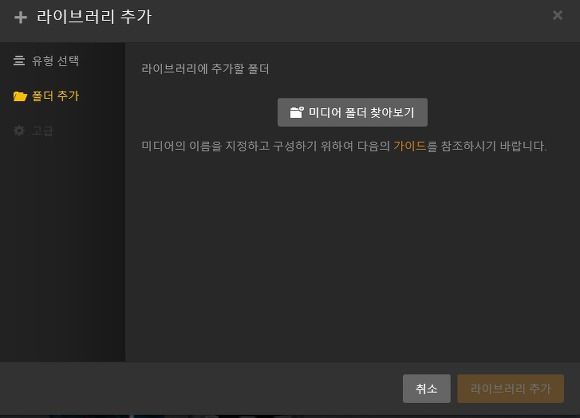
Task: Open the dimmed 고급 settings step
Action: 33,131
